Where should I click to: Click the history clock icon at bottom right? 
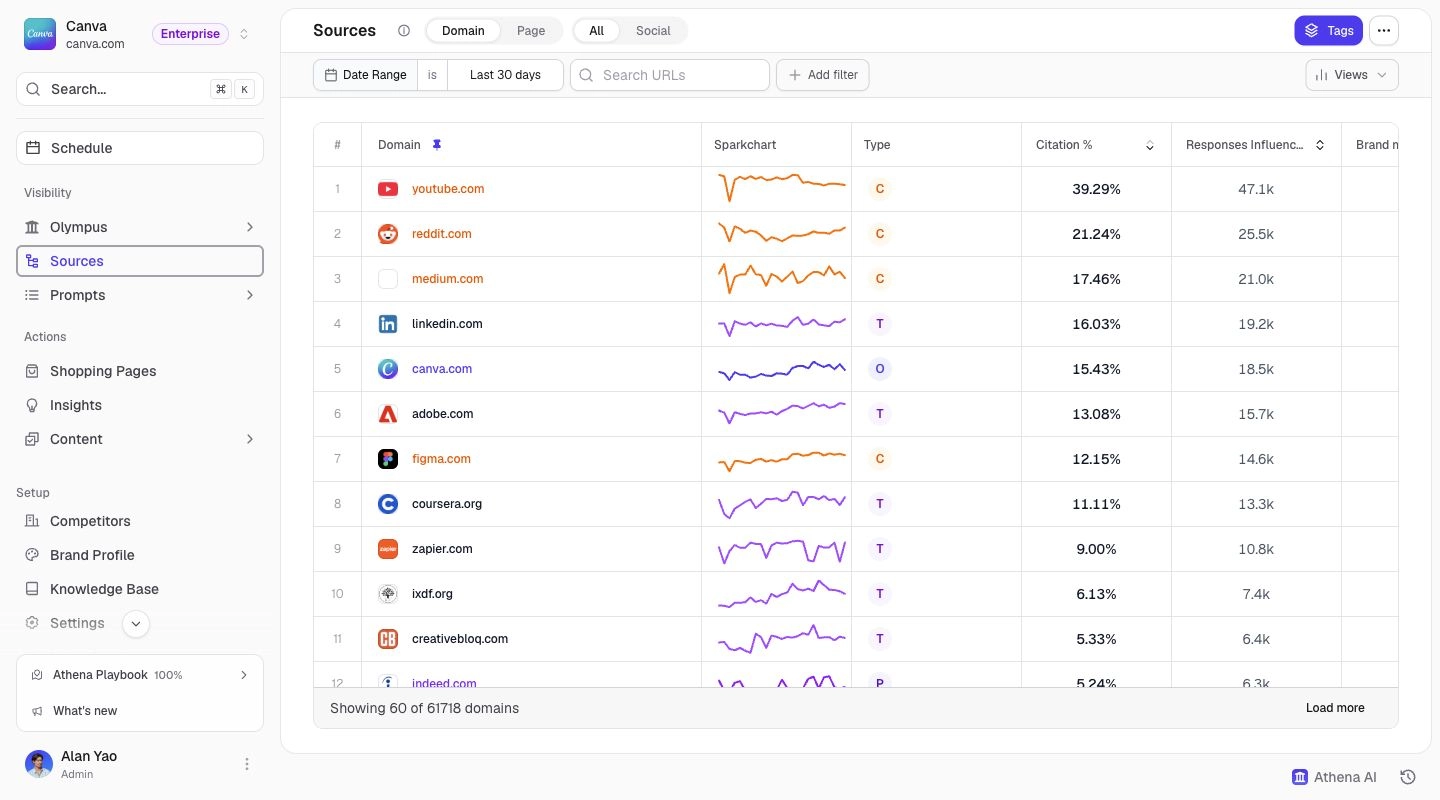point(1408,777)
